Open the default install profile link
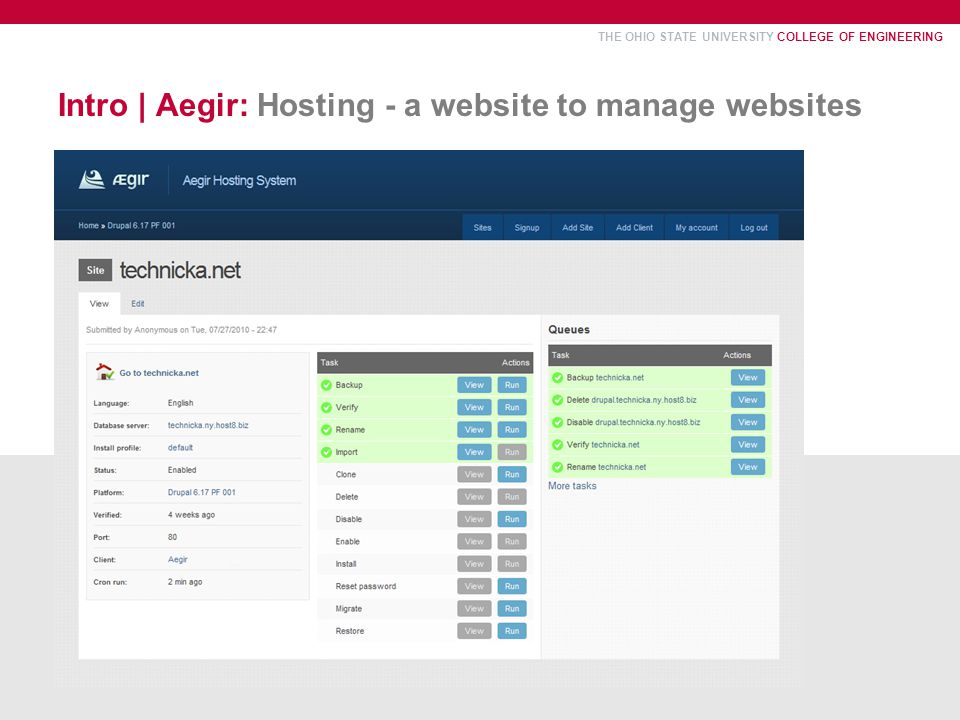This screenshot has height=720, width=960. tap(180, 448)
